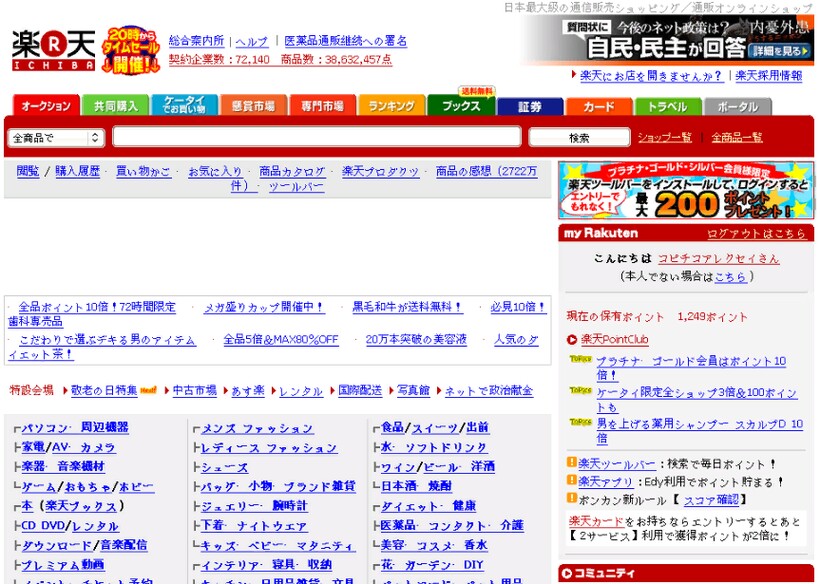Open 黒毛和牛が送料無料 promotion link
Screen dimensions: 820x584
(x=407, y=307)
